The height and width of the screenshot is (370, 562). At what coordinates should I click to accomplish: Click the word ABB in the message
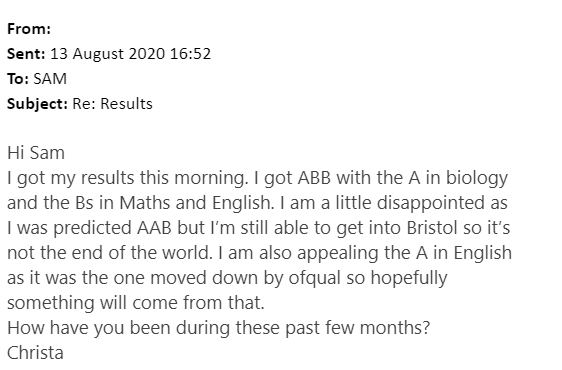[x=314, y=178]
